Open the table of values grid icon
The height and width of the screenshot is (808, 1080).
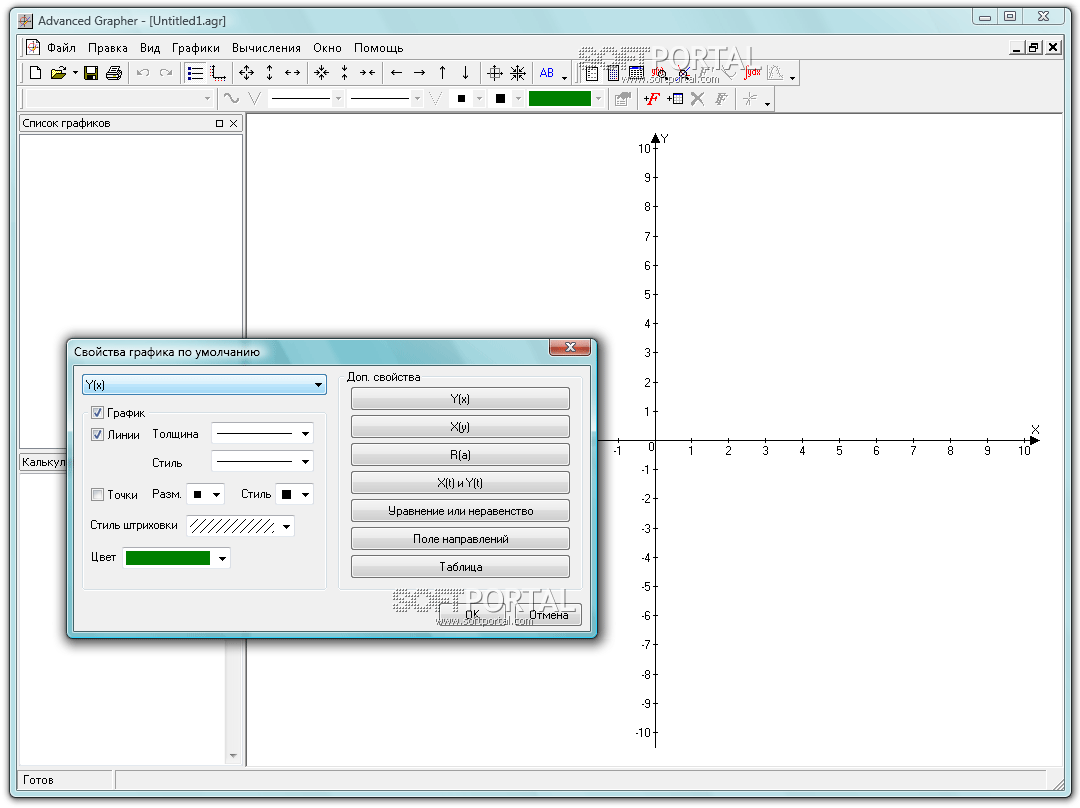pos(636,72)
